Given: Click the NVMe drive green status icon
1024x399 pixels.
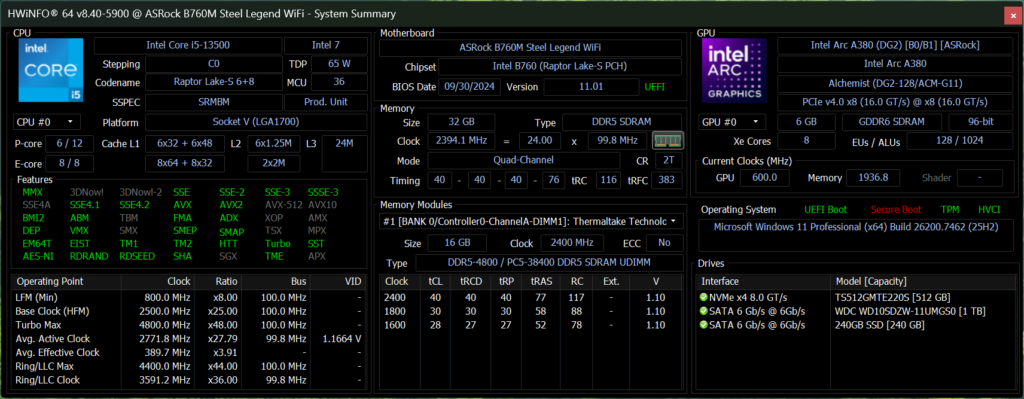Looking at the screenshot, I should pyautogui.click(x=704, y=297).
